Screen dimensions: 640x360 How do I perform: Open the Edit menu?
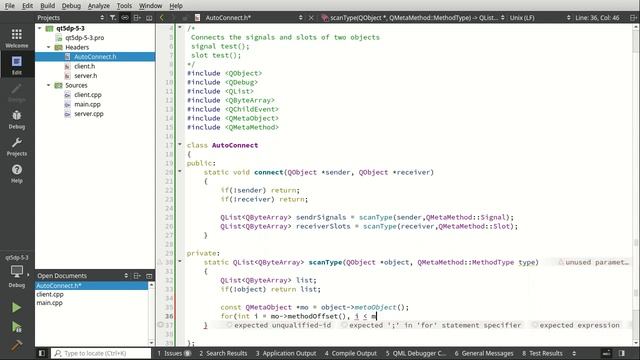27,6
